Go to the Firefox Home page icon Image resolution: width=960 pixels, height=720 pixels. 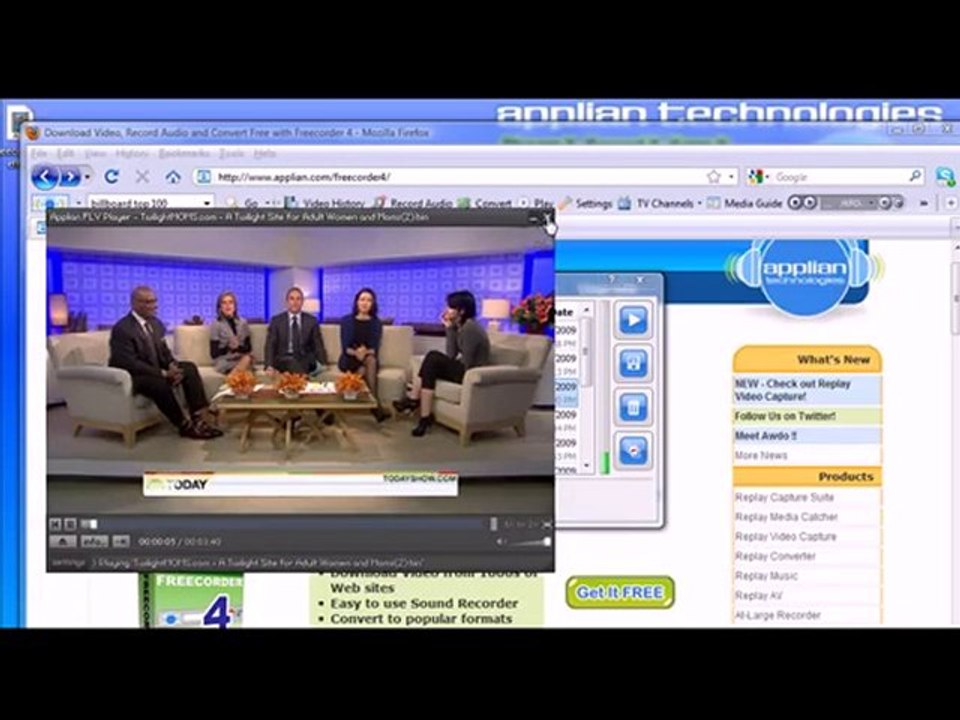[173, 177]
